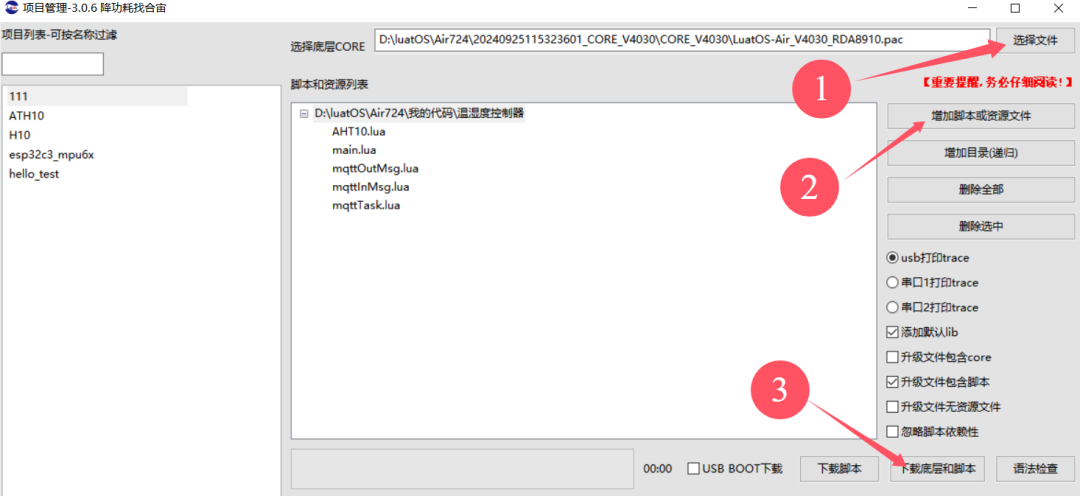This screenshot has width=1080, height=496.
Task: Enable USB BOOT下载 checkbox
Action: click(x=694, y=469)
